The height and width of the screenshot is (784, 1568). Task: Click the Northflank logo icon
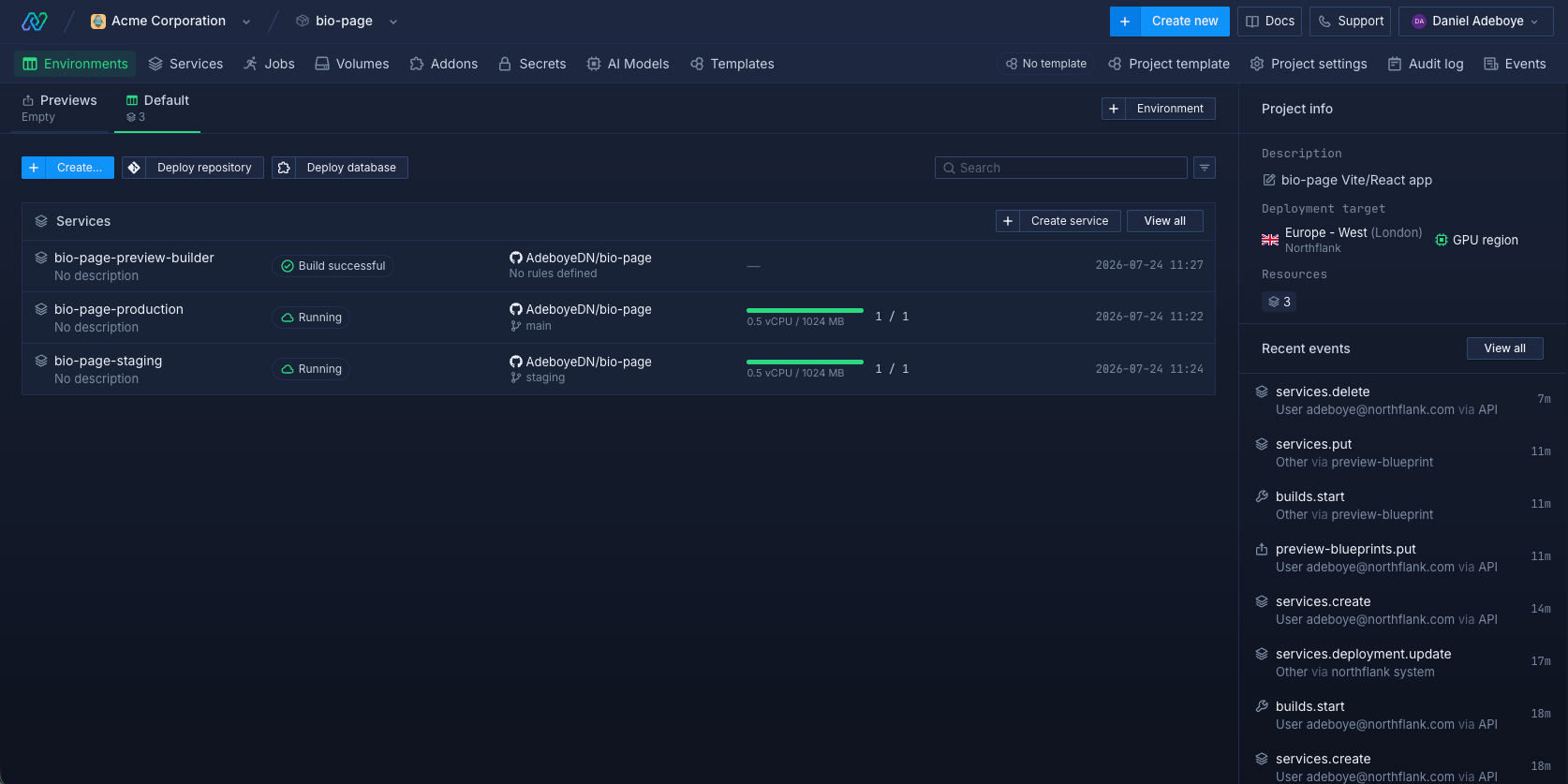click(x=35, y=21)
